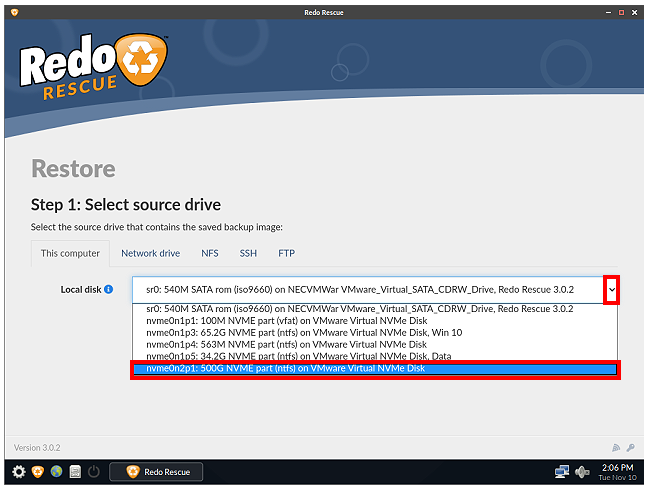Click the volume speaker tray icon

[x=582, y=472]
